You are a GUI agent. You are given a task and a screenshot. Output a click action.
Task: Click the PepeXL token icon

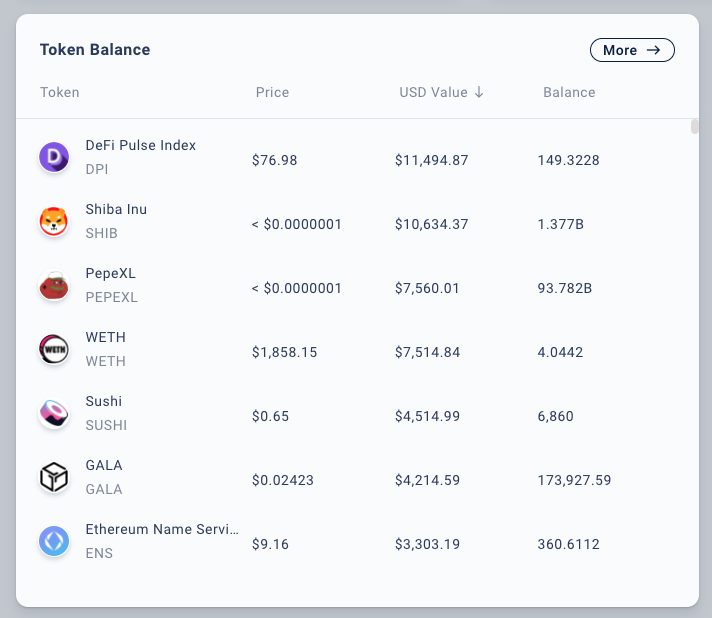tap(54, 285)
